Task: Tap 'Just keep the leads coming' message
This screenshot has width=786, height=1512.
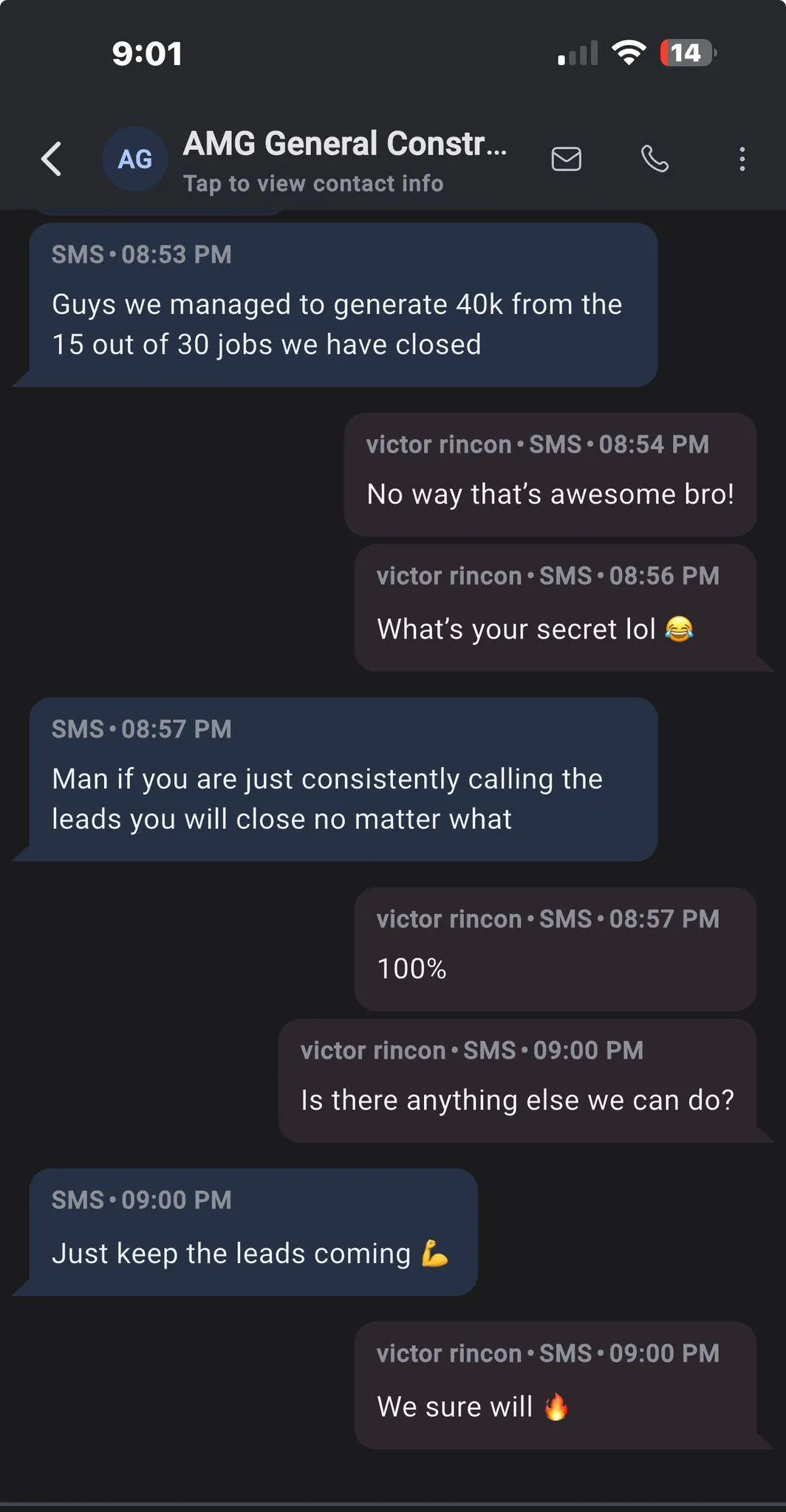Action: (x=253, y=1232)
